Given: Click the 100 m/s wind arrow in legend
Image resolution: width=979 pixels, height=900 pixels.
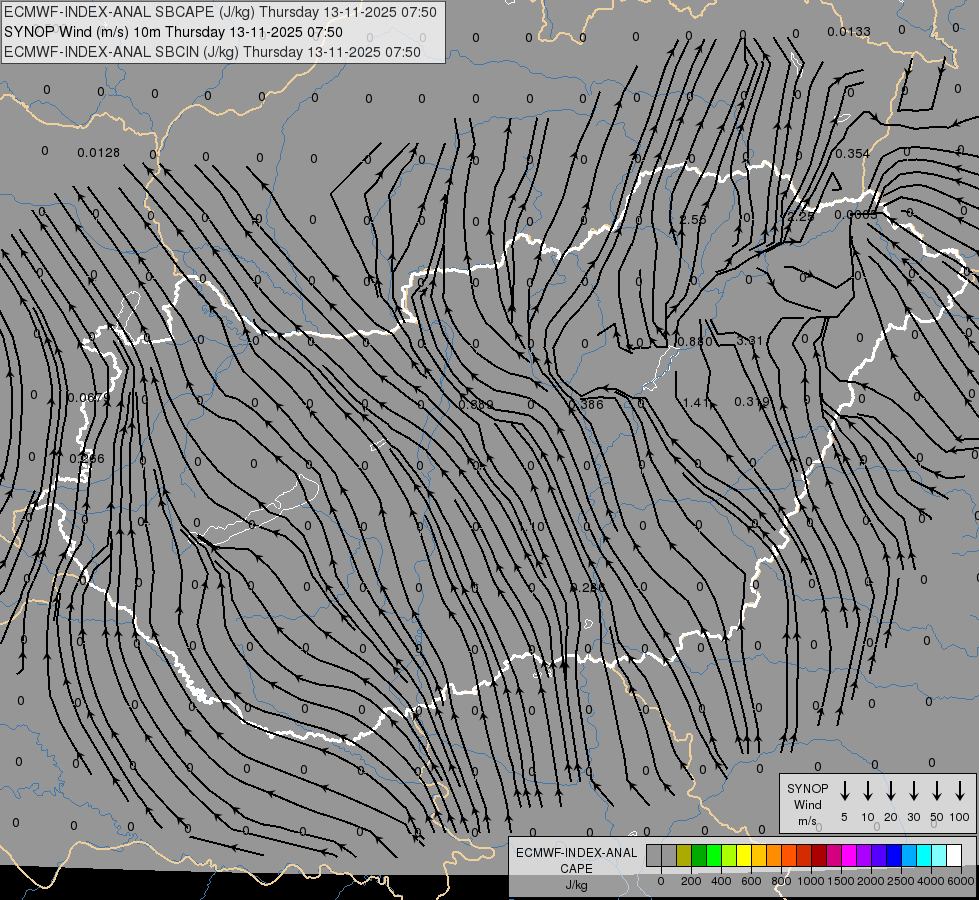Looking at the screenshot, I should (x=960, y=791).
